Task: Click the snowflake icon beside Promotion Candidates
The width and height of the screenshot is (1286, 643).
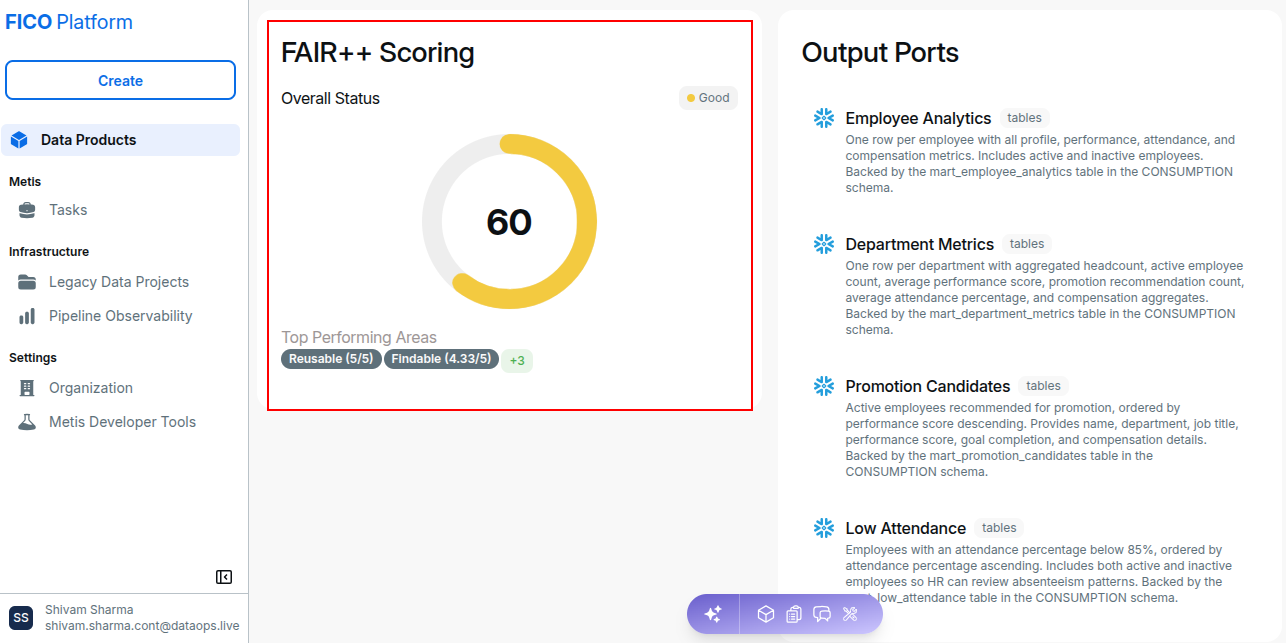Action: pyautogui.click(x=824, y=386)
